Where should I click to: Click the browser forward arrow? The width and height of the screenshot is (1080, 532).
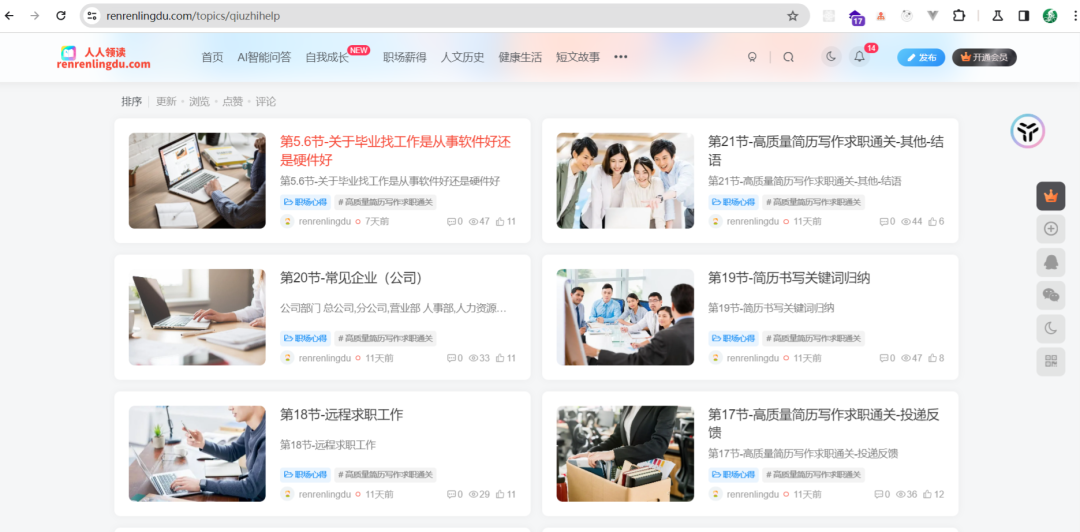35,15
